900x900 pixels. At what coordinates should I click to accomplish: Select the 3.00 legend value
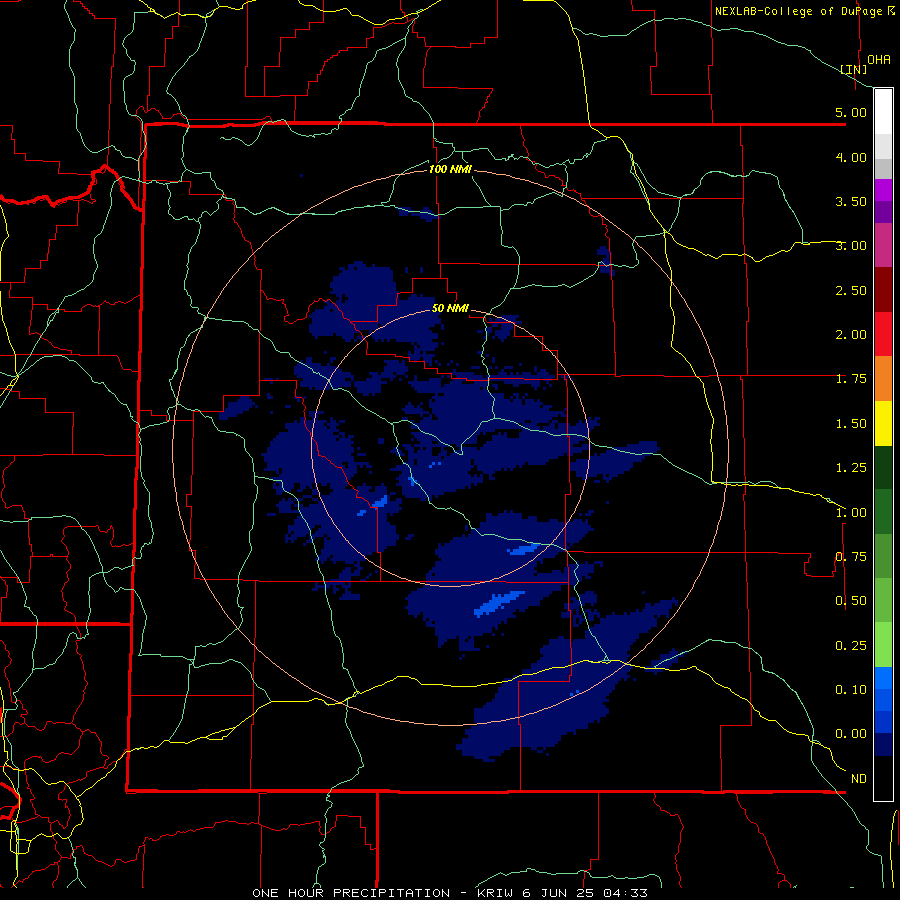tap(851, 246)
